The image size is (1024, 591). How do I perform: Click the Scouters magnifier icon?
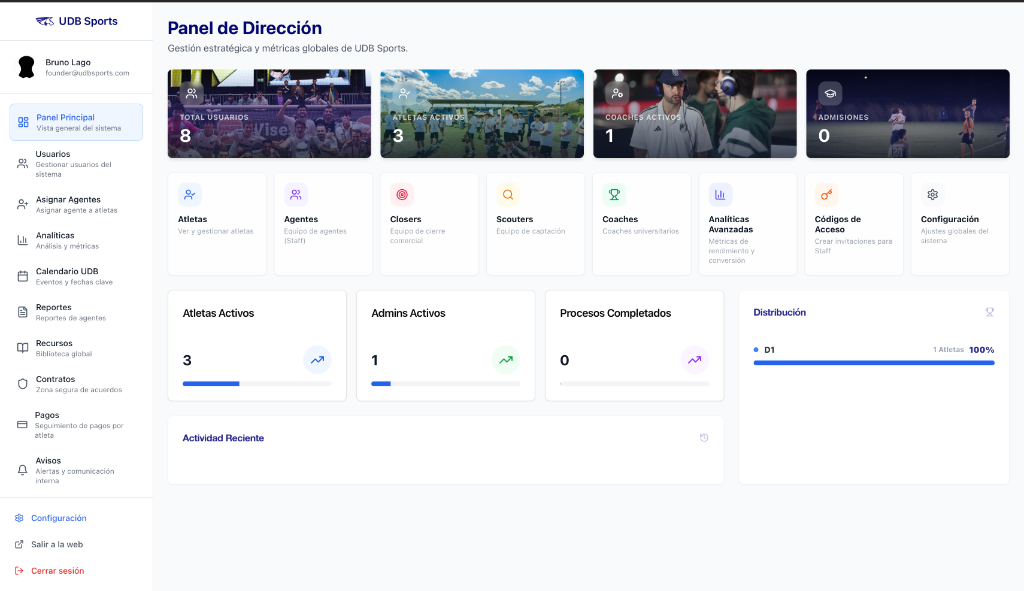(507, 195)
